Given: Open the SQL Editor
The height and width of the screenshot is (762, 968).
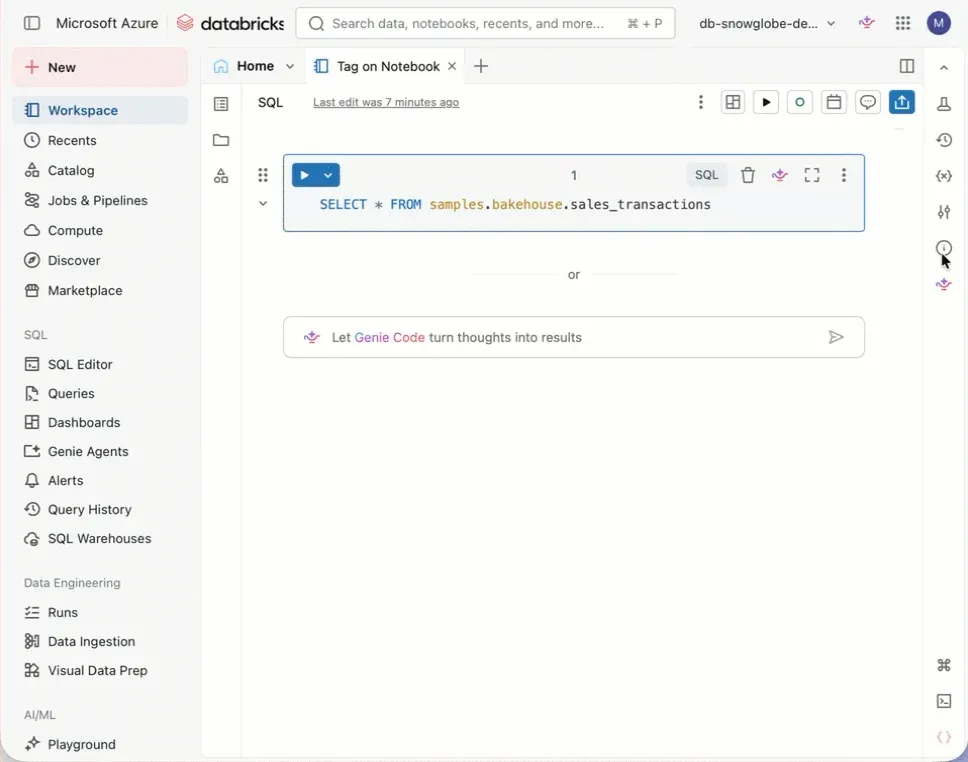Looking at the screenshot, I should [100, 364].
